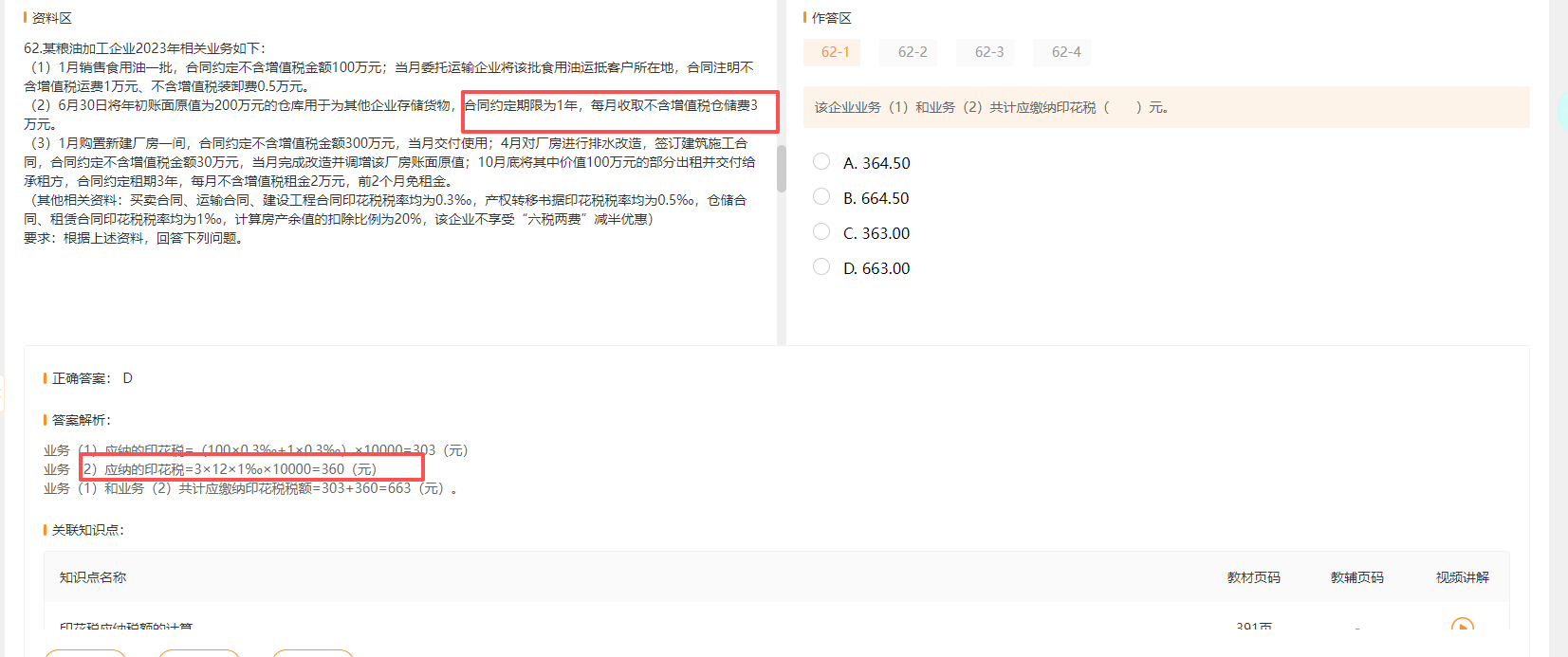Click the 教材页码 column header
The height and width of the screenshot is (657, 1568).
[x=1253, y=577]
